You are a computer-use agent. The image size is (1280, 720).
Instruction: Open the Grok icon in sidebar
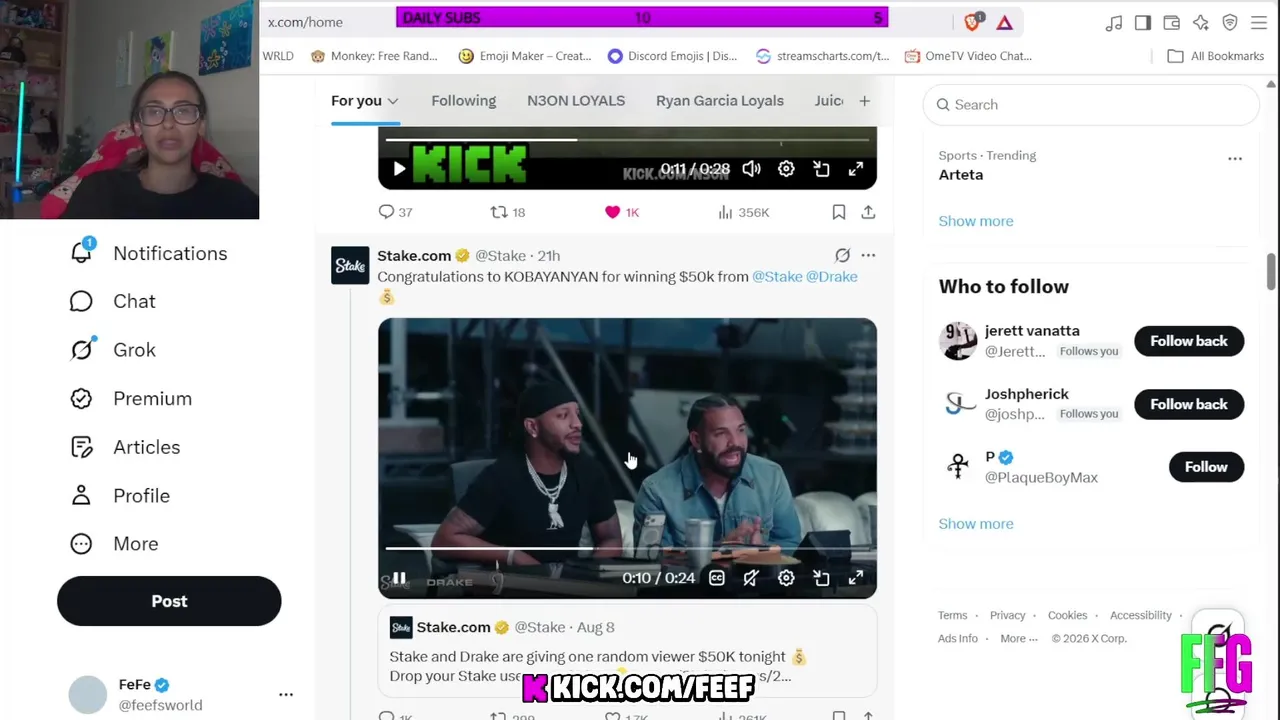(82, 349)
